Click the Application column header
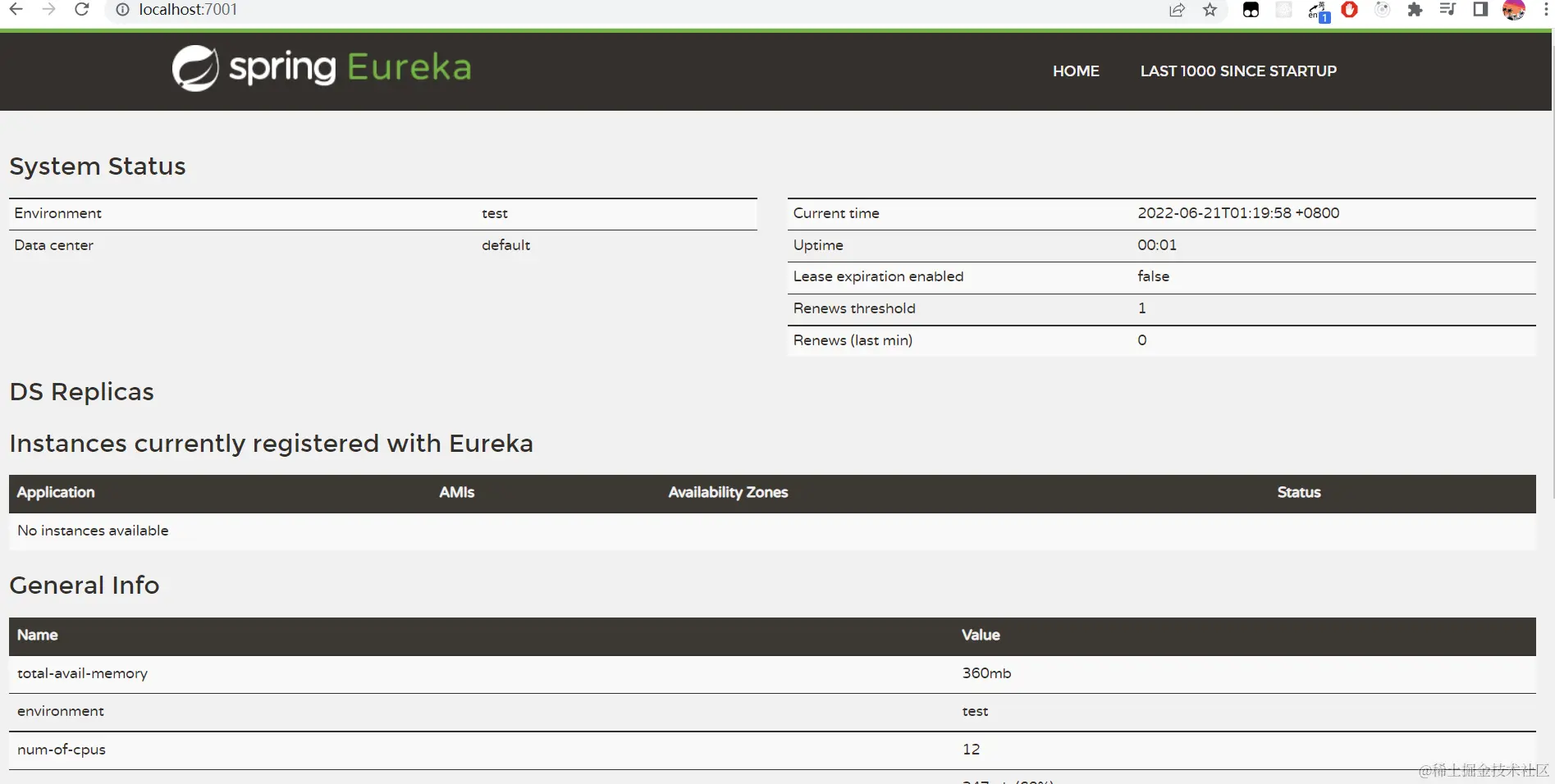Screen dimensions: 1555x784 [56, 492]
